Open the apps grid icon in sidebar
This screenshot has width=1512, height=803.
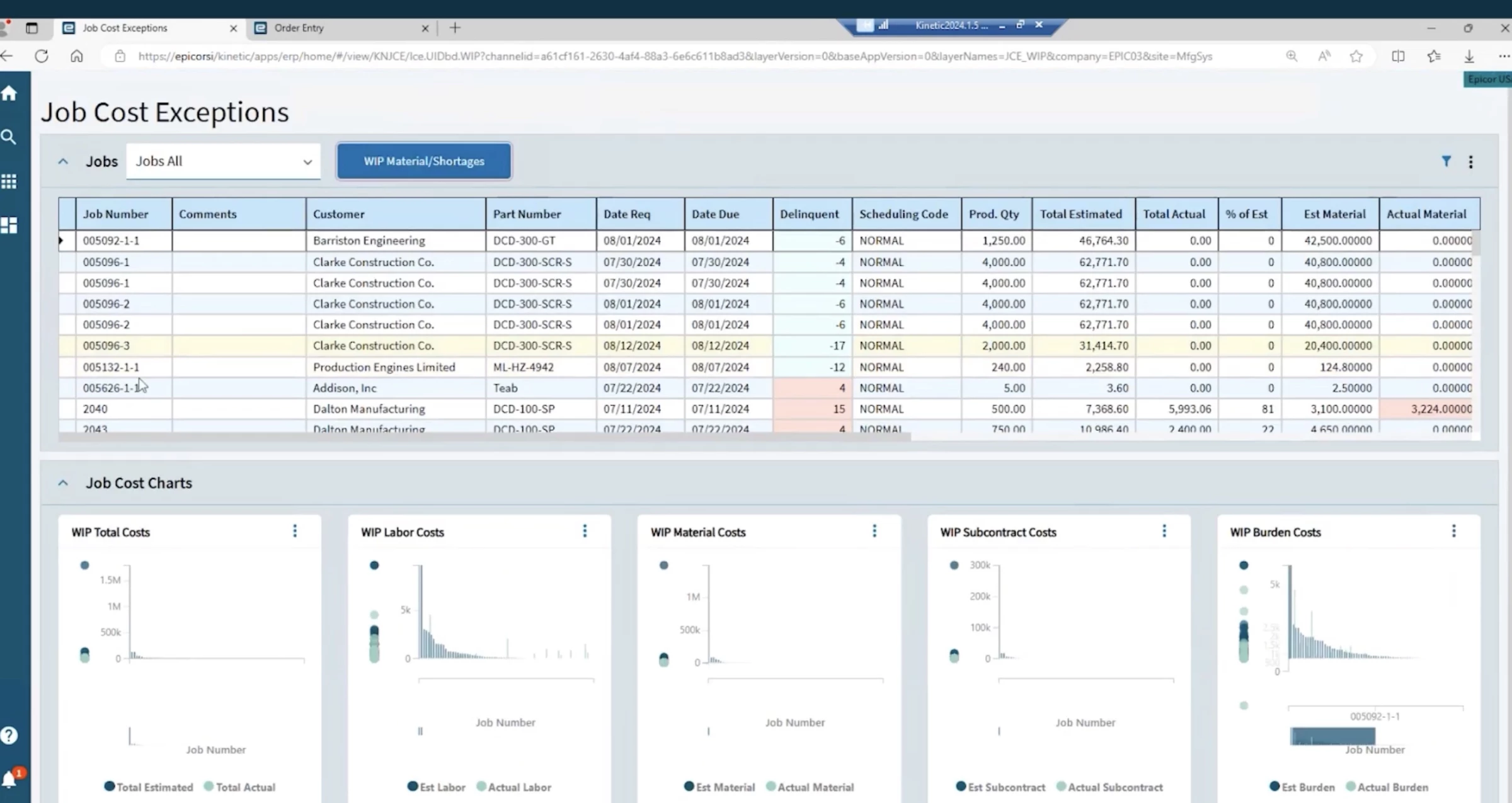tap(9, 181)
